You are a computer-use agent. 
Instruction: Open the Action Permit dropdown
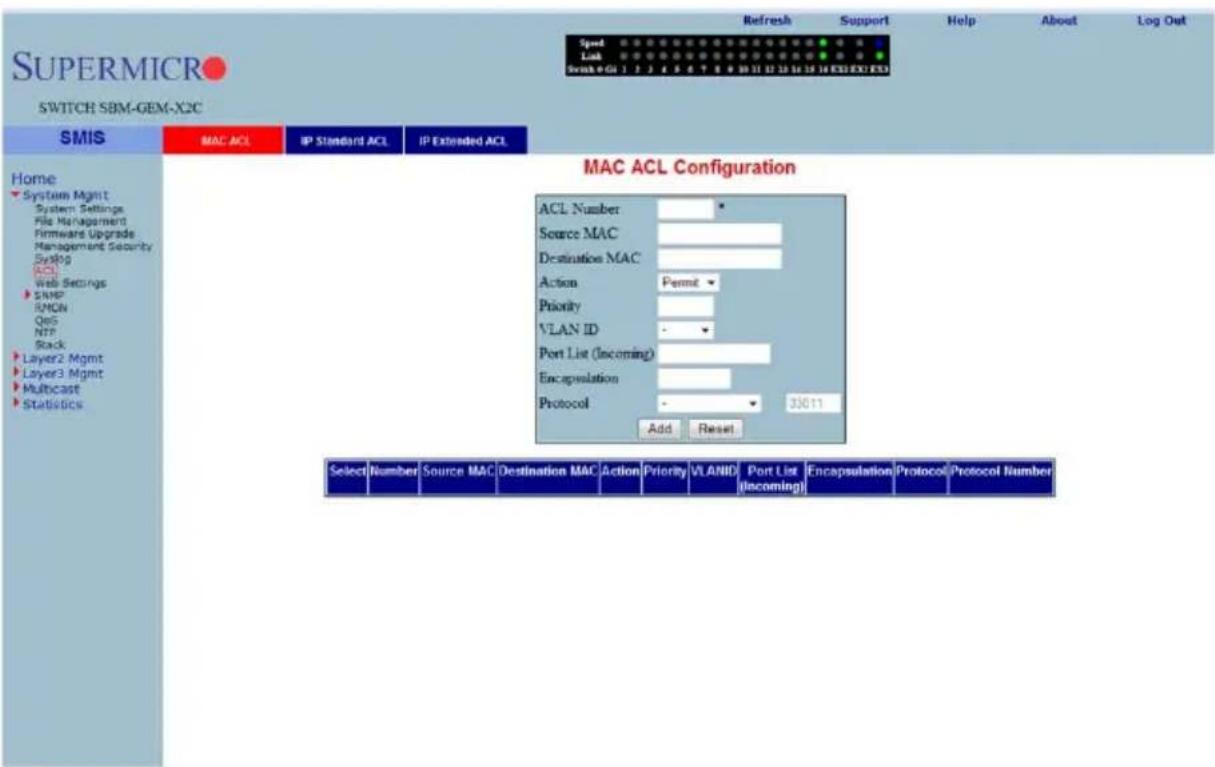(x=688, y=283)
